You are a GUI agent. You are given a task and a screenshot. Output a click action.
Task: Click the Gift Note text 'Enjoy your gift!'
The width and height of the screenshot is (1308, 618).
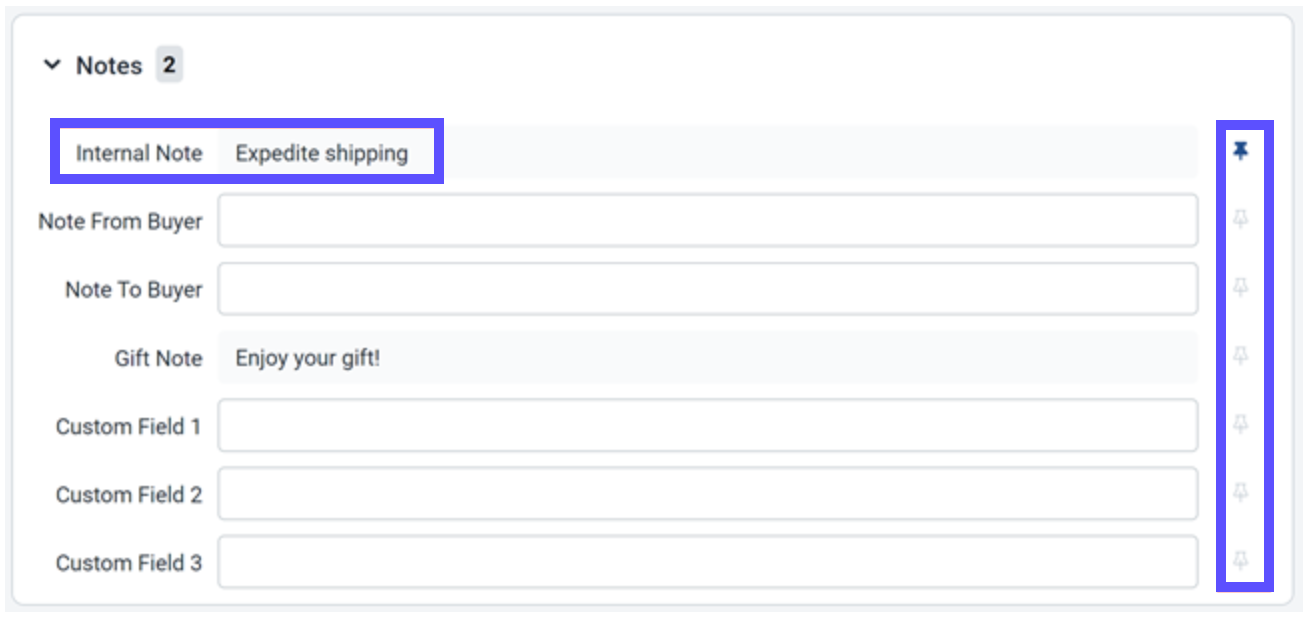307,358
